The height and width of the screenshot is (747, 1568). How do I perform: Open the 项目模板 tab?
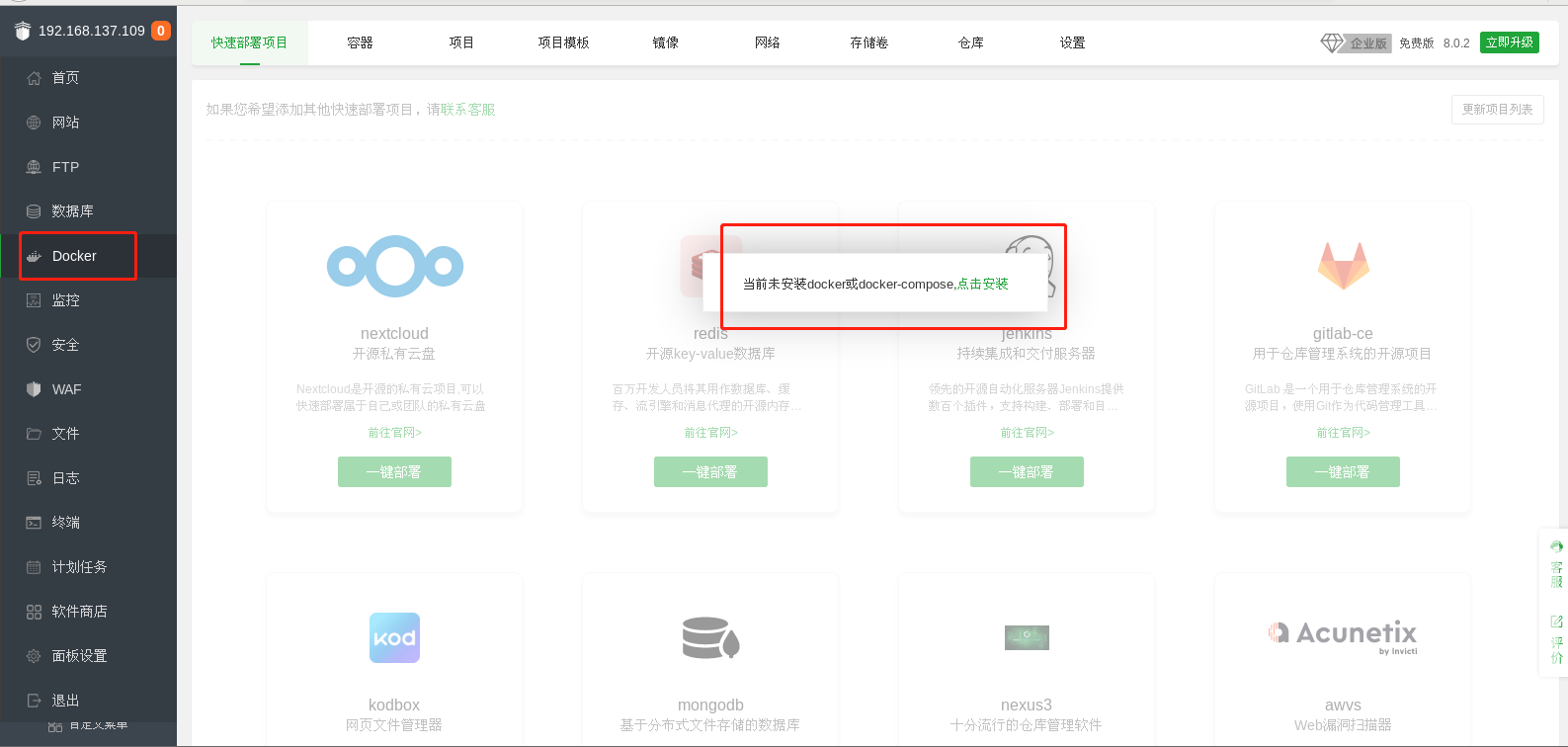[x=563, y=43]
